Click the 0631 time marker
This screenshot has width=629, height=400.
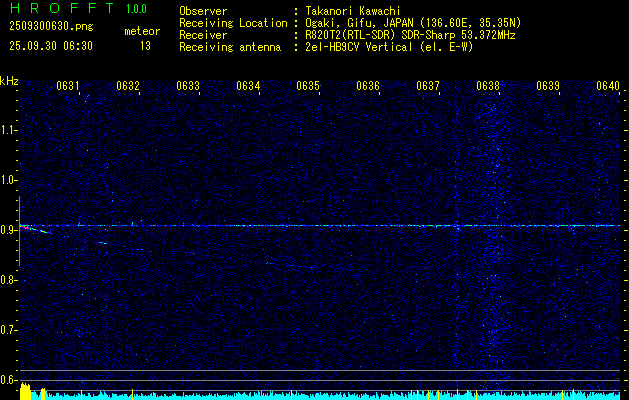[67, 86]
